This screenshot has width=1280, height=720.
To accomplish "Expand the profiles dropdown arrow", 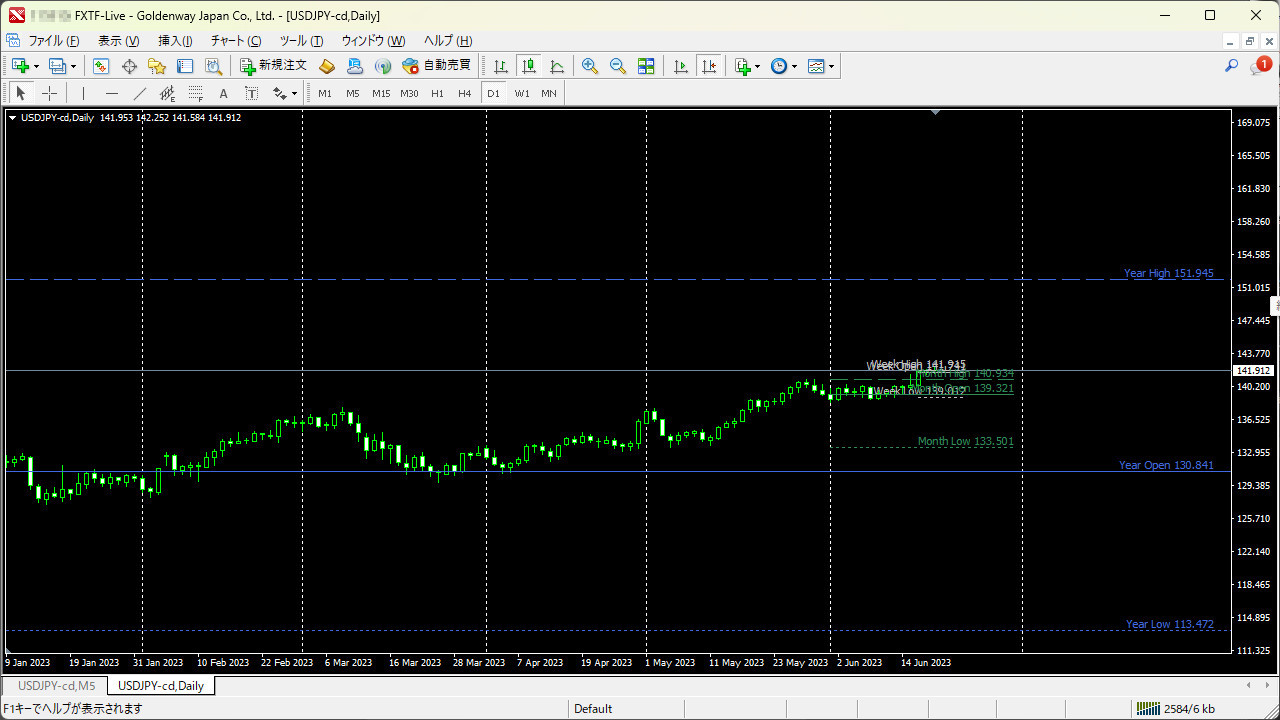I will coord(73,66).
